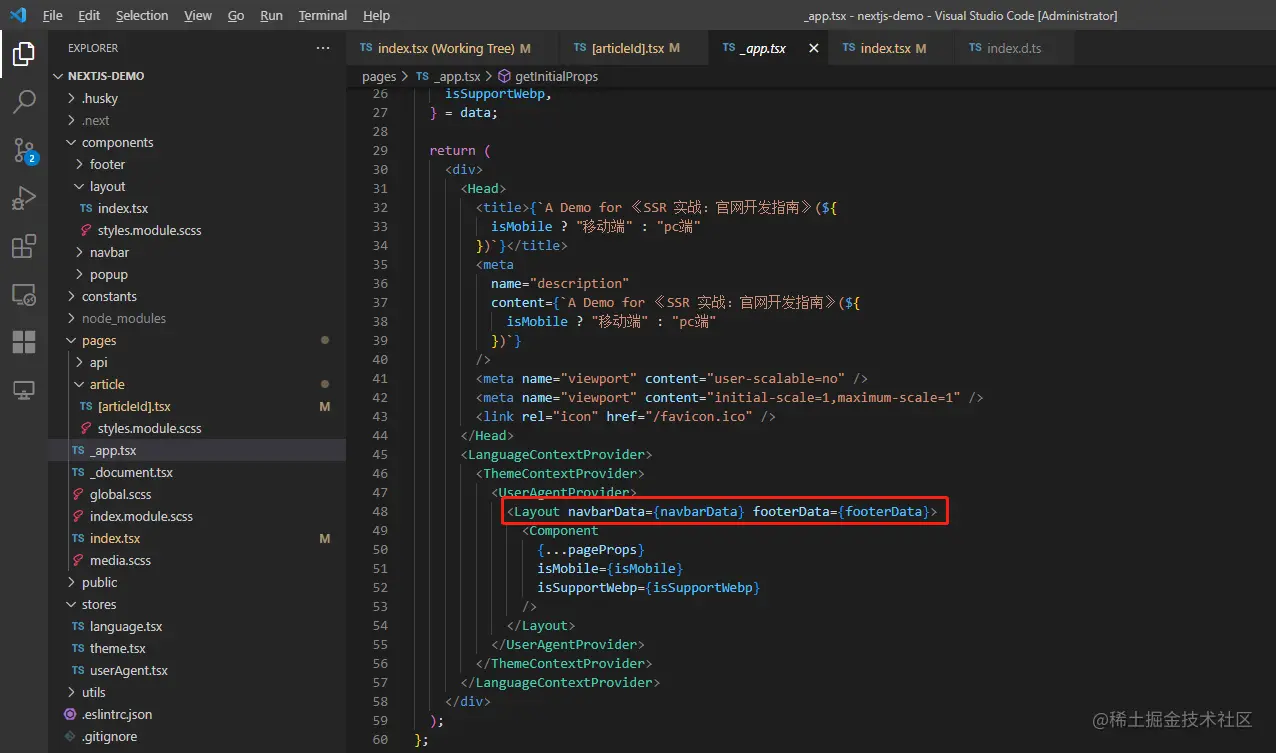Click _app.tsx breadcrumb segment

pyautogui.click(x=449, y=76)
